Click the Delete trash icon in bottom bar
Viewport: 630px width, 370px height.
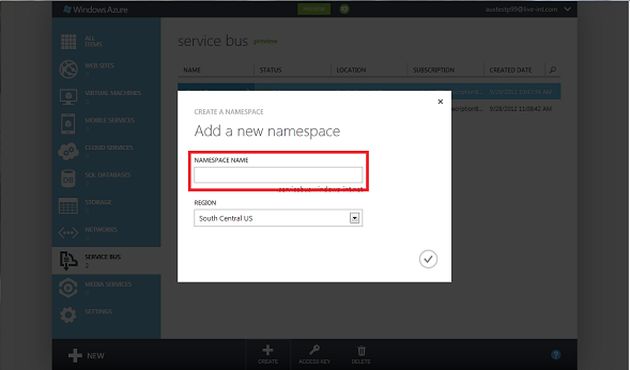pyautogui.click(x=361, y=351)
